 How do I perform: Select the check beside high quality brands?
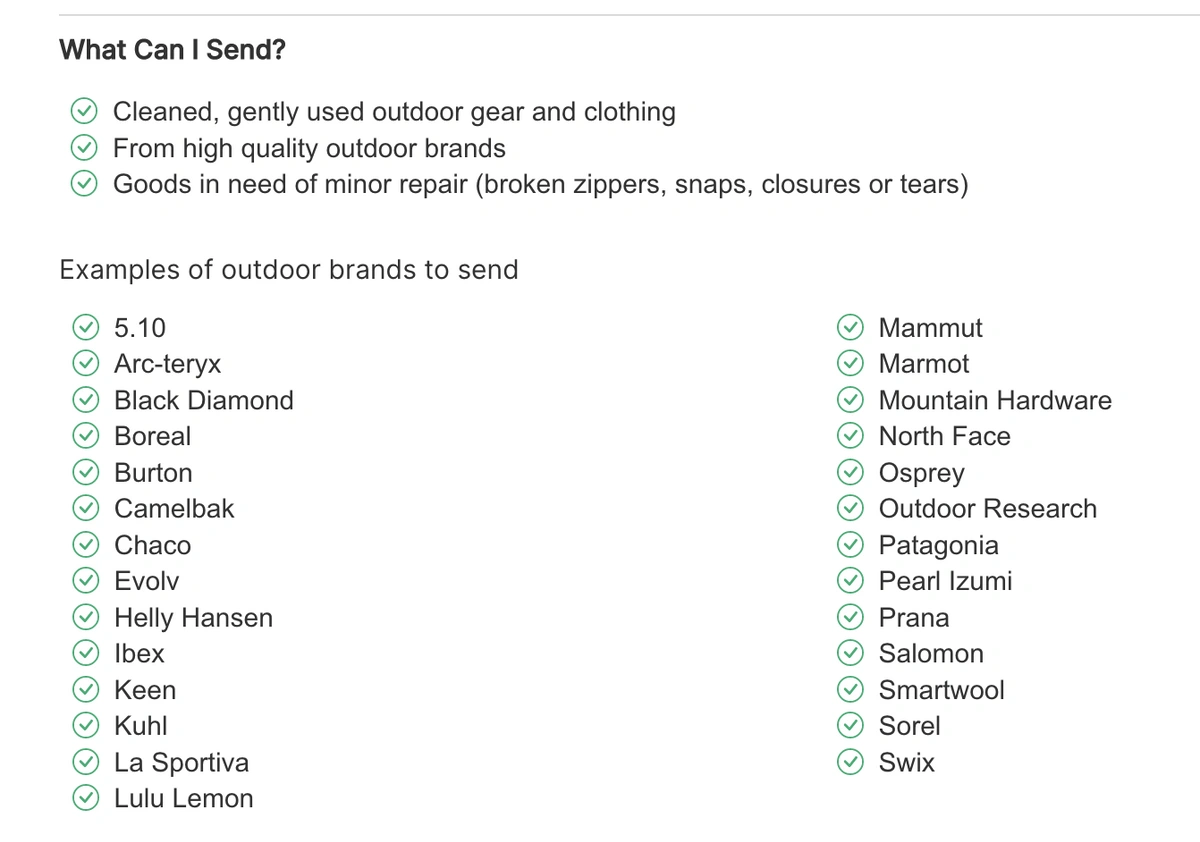coord(84,148)
